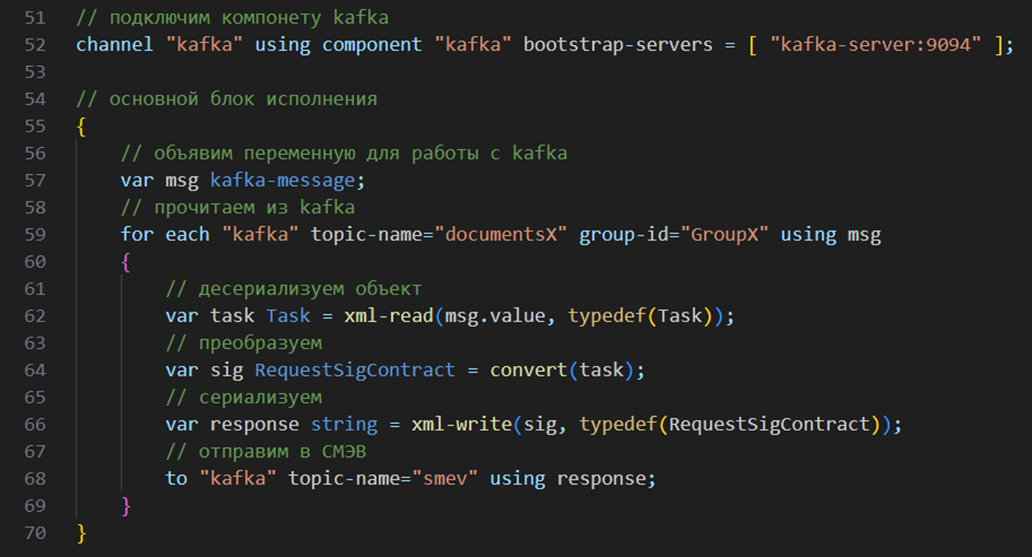This screenshot has width=1032, height=557.
Task: Click the comment on line 54
Action: pyautogui.click(x=227, y=99)
